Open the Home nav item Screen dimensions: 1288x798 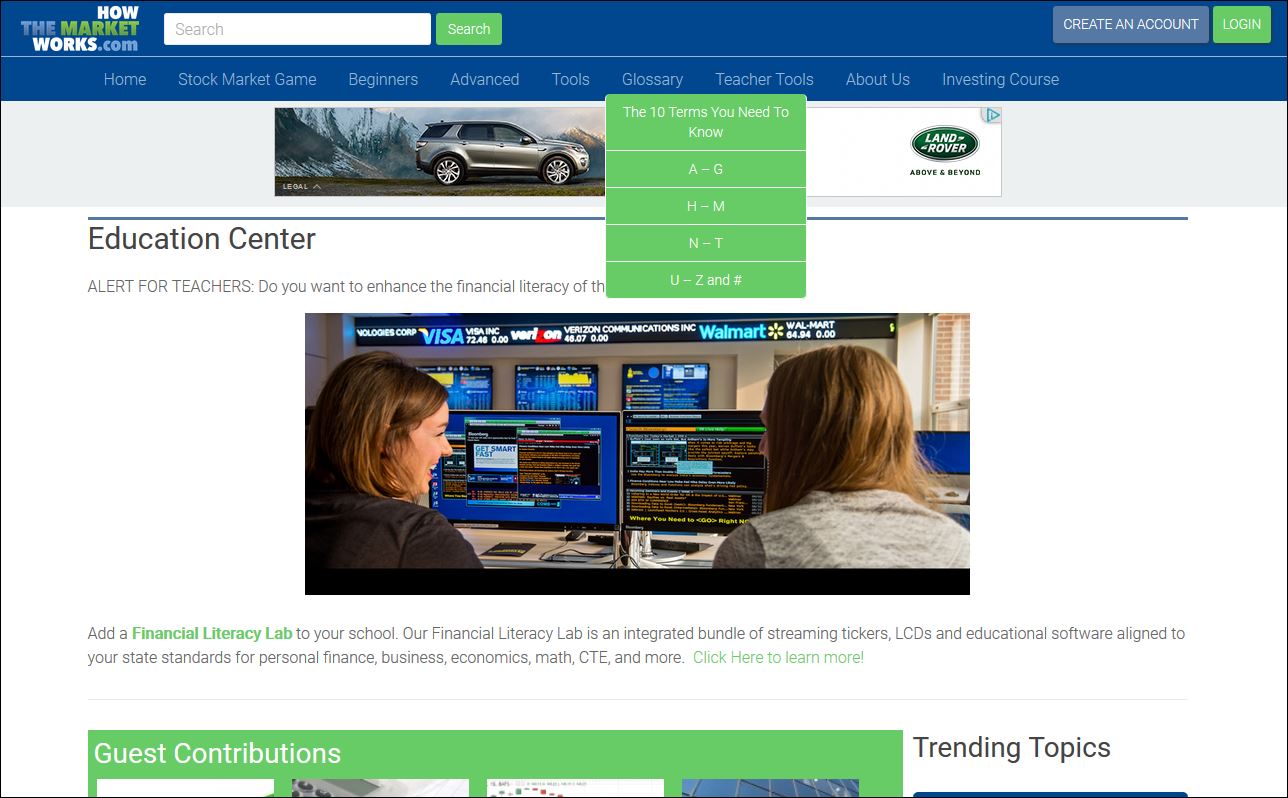pyautogui.click(x=125, y=79)
